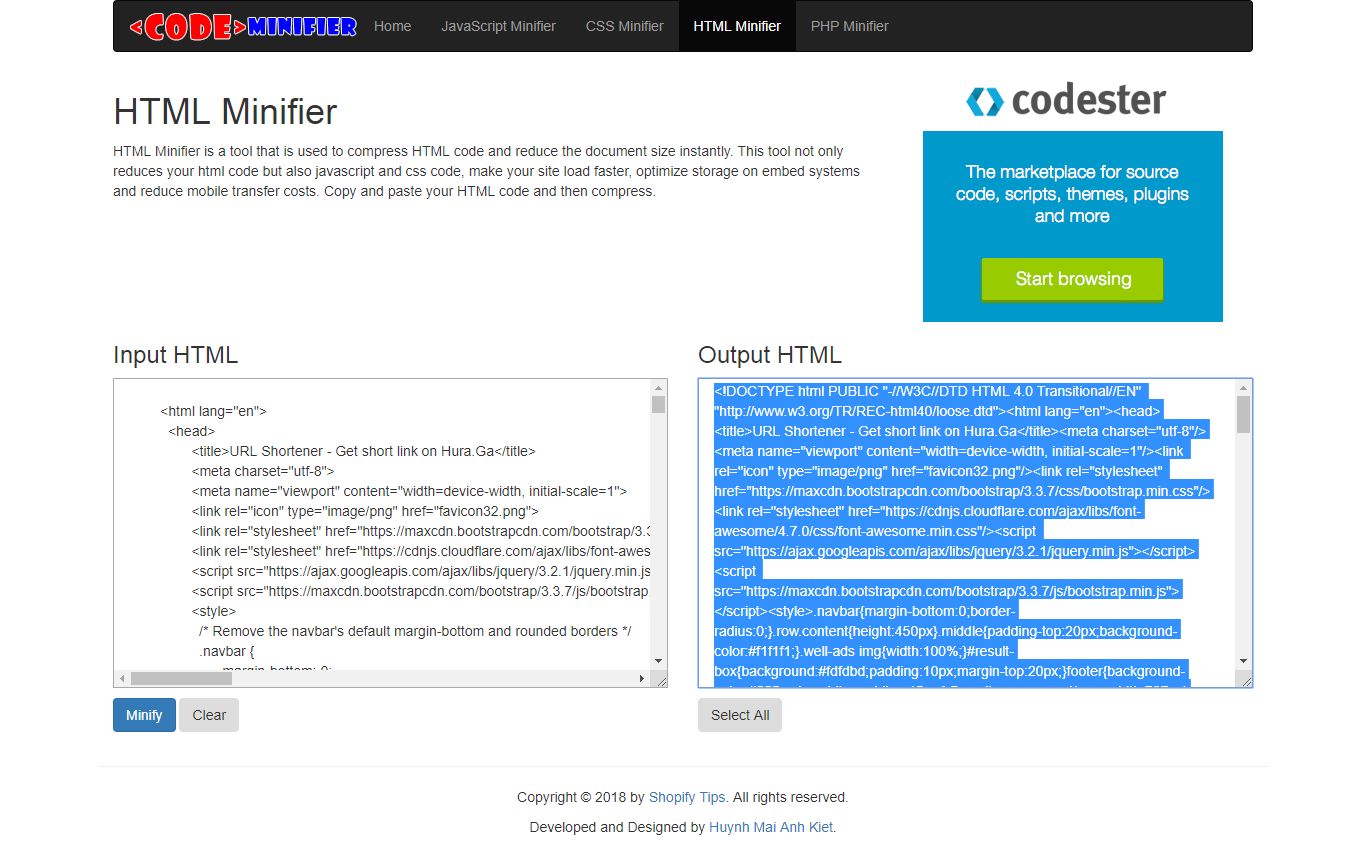Click the input horizontal scrollbar thumb
Viewport: 1366px width, 847px height.
[x=181, y=678]
